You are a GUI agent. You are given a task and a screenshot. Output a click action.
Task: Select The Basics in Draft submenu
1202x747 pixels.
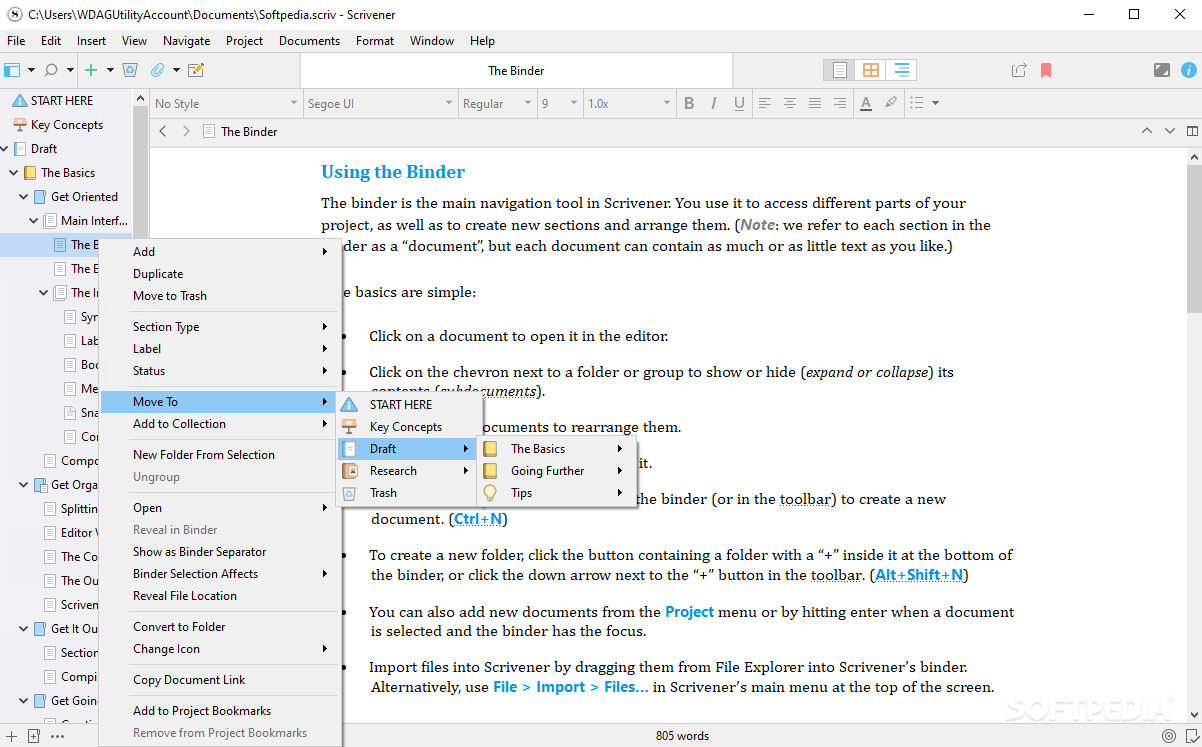click(556, 449)
